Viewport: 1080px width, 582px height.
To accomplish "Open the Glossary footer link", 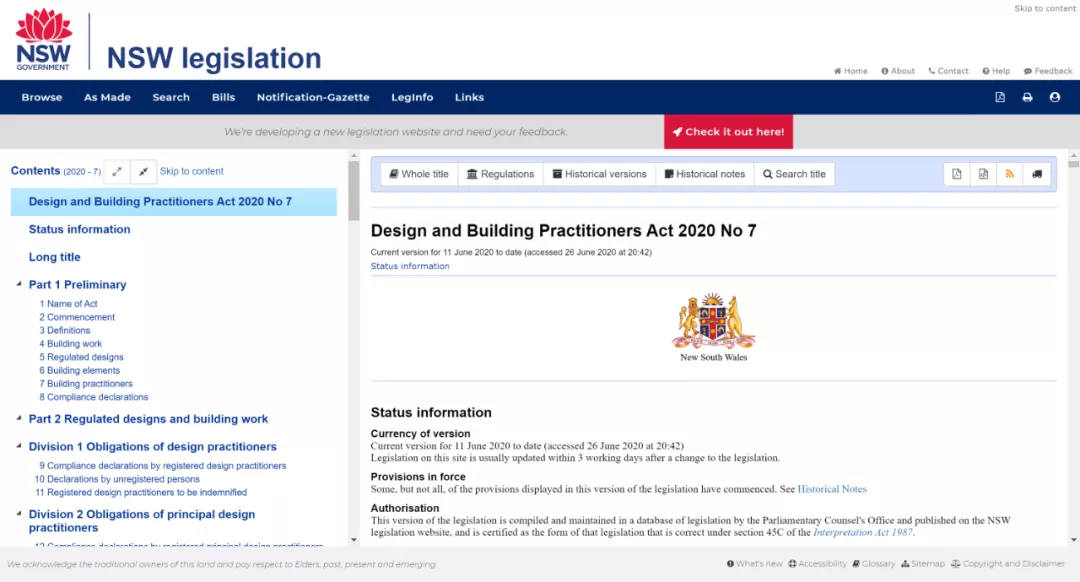I will point(874,563).
